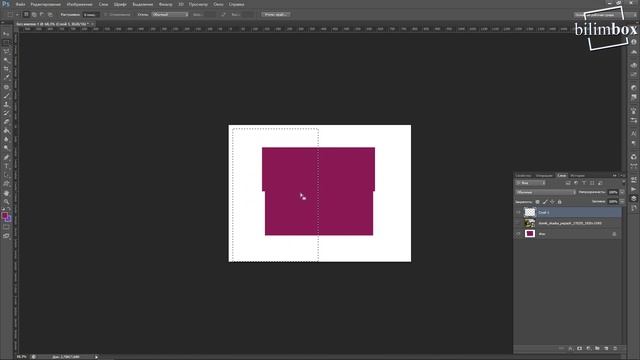Viewport: 640px width, 360px height.
Task: Select the Clone Stamp tool
Action: (x=6, y=104)
